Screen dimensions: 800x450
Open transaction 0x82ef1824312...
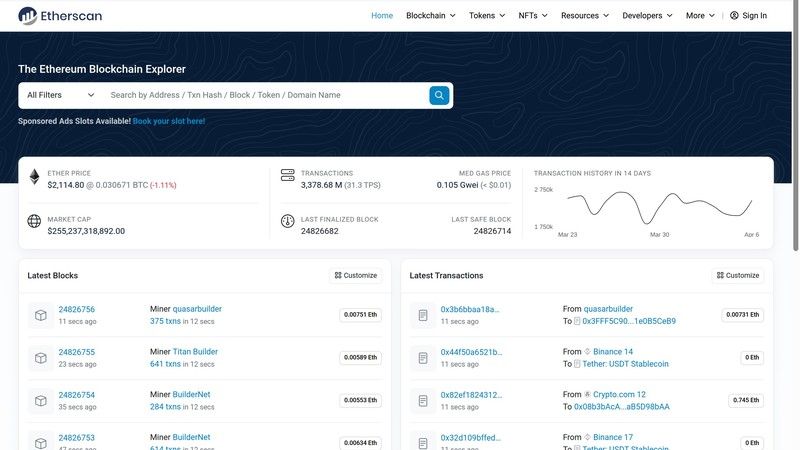[471, 395]
